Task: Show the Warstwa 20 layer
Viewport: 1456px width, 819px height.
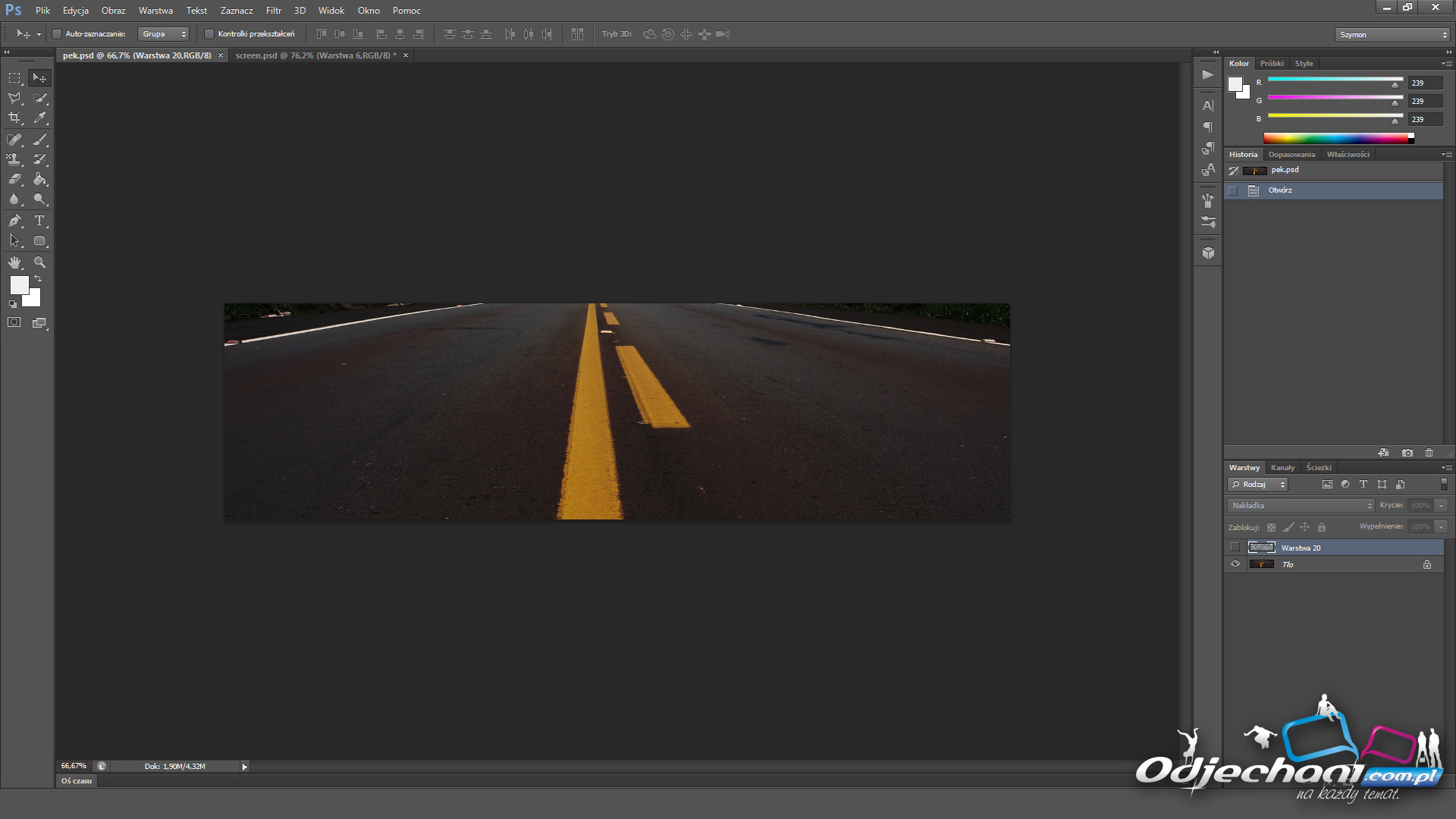Action: (1235, 548)
